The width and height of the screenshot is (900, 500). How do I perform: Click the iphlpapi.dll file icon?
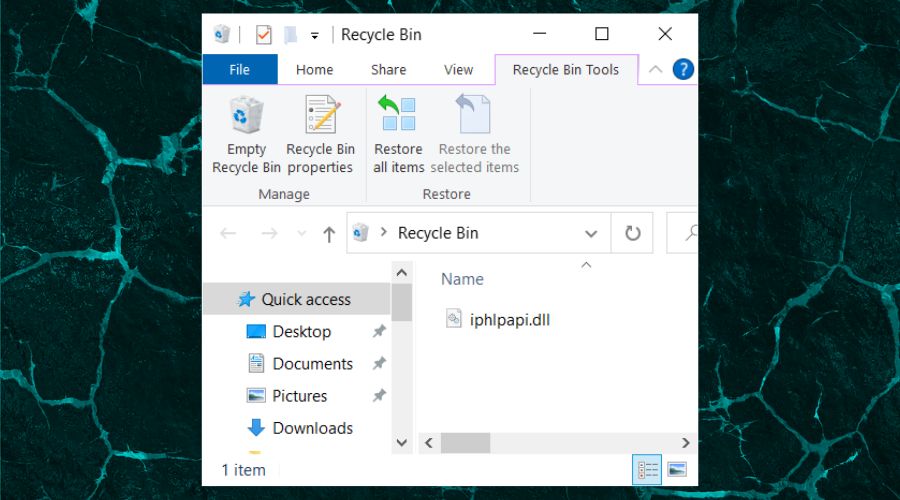point(453,319)
